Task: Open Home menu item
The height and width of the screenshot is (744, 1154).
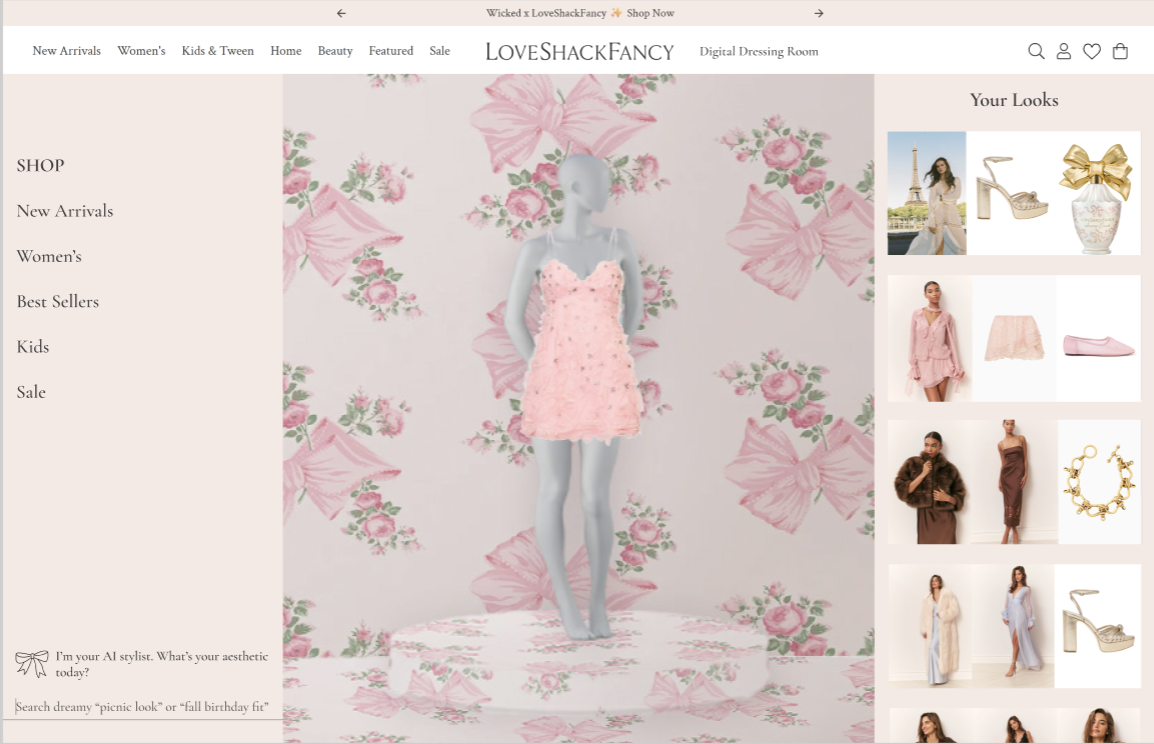Action: click(x=286, y=51)
